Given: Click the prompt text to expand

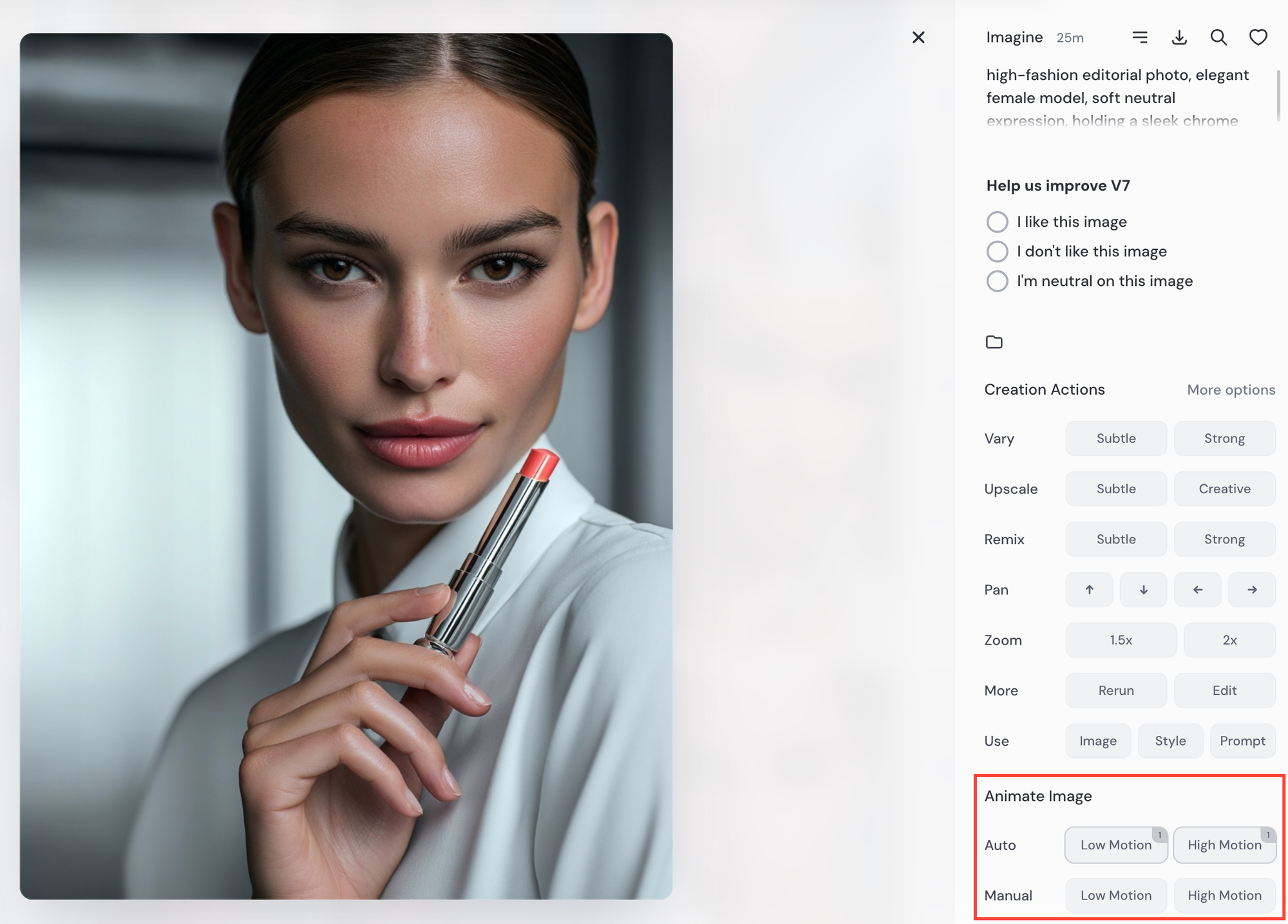Looking at the screenshot, I should point(1117,98).
